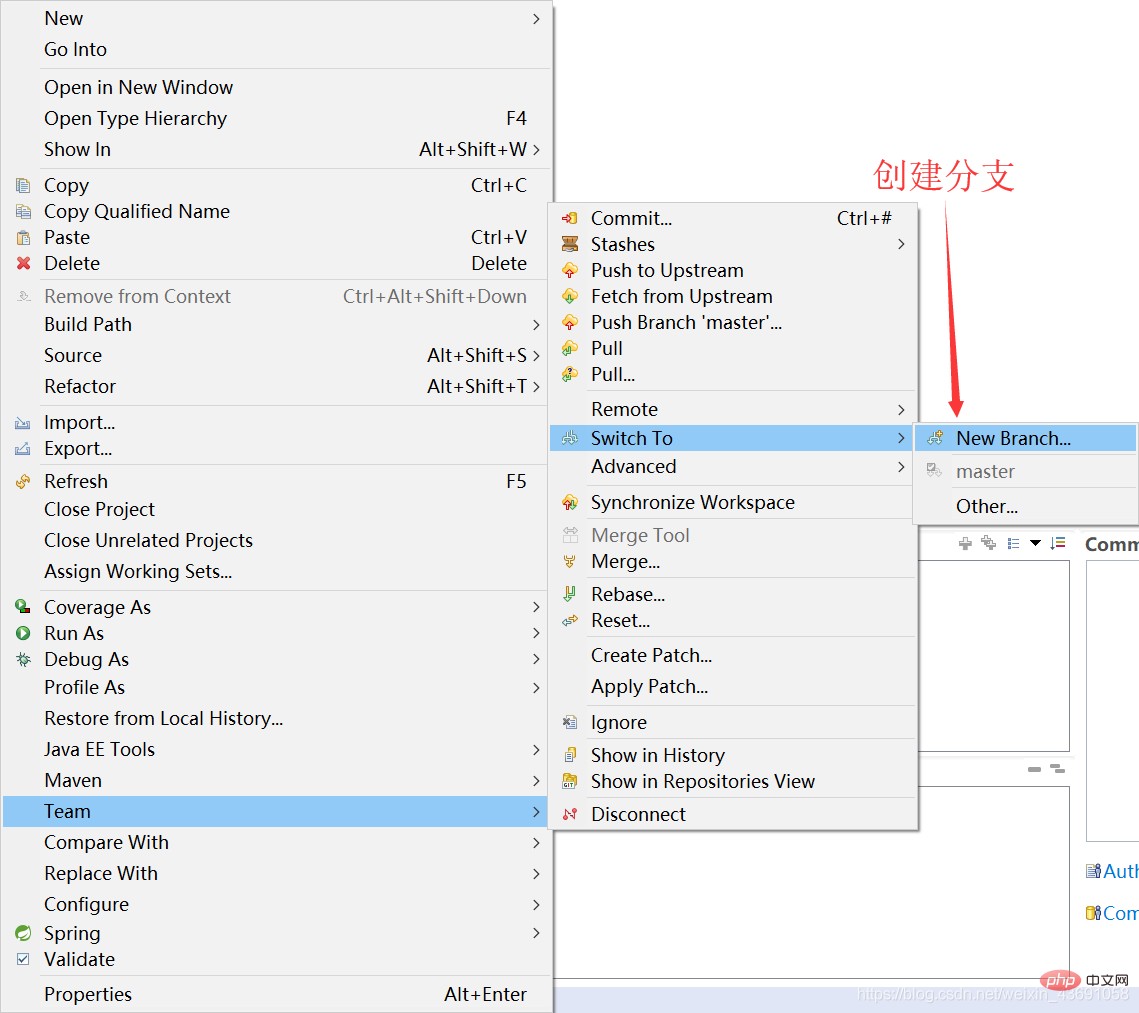Choose Go Into menu entry
1139x1013 pixels.
(276, 49)
